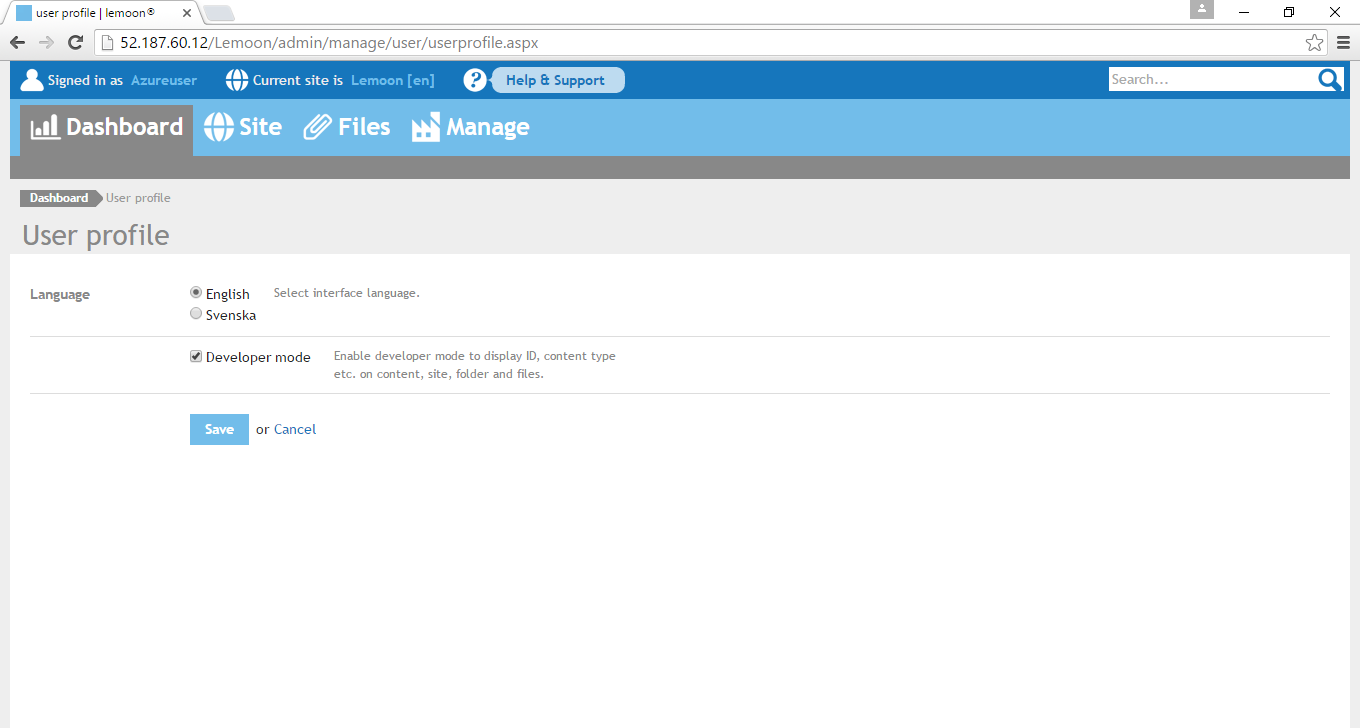The image size is (1360, 728).
Task: Click the signed-in user silhouette icon
Action: coord(32,80)
